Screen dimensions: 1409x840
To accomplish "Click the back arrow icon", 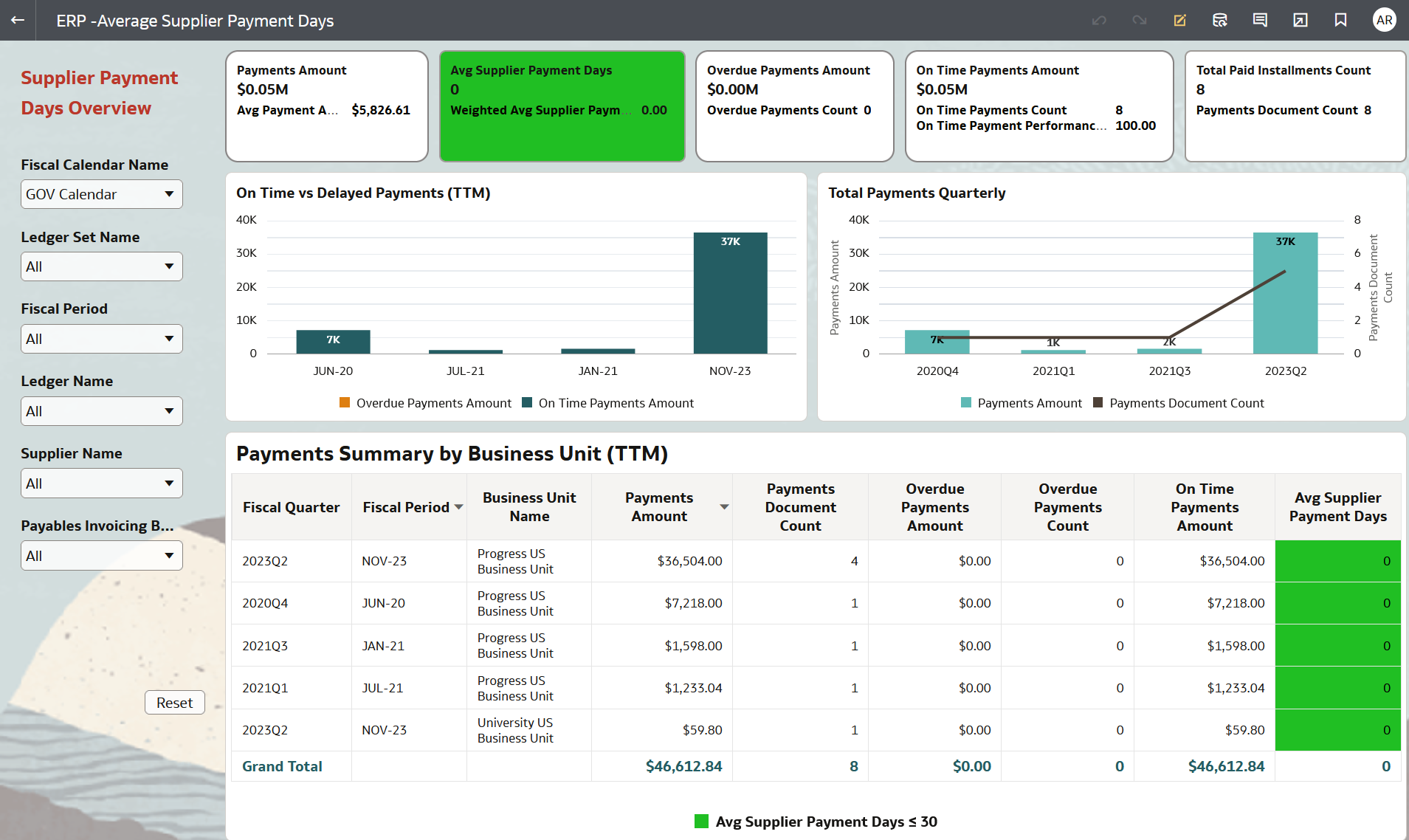I will (18, 20).
